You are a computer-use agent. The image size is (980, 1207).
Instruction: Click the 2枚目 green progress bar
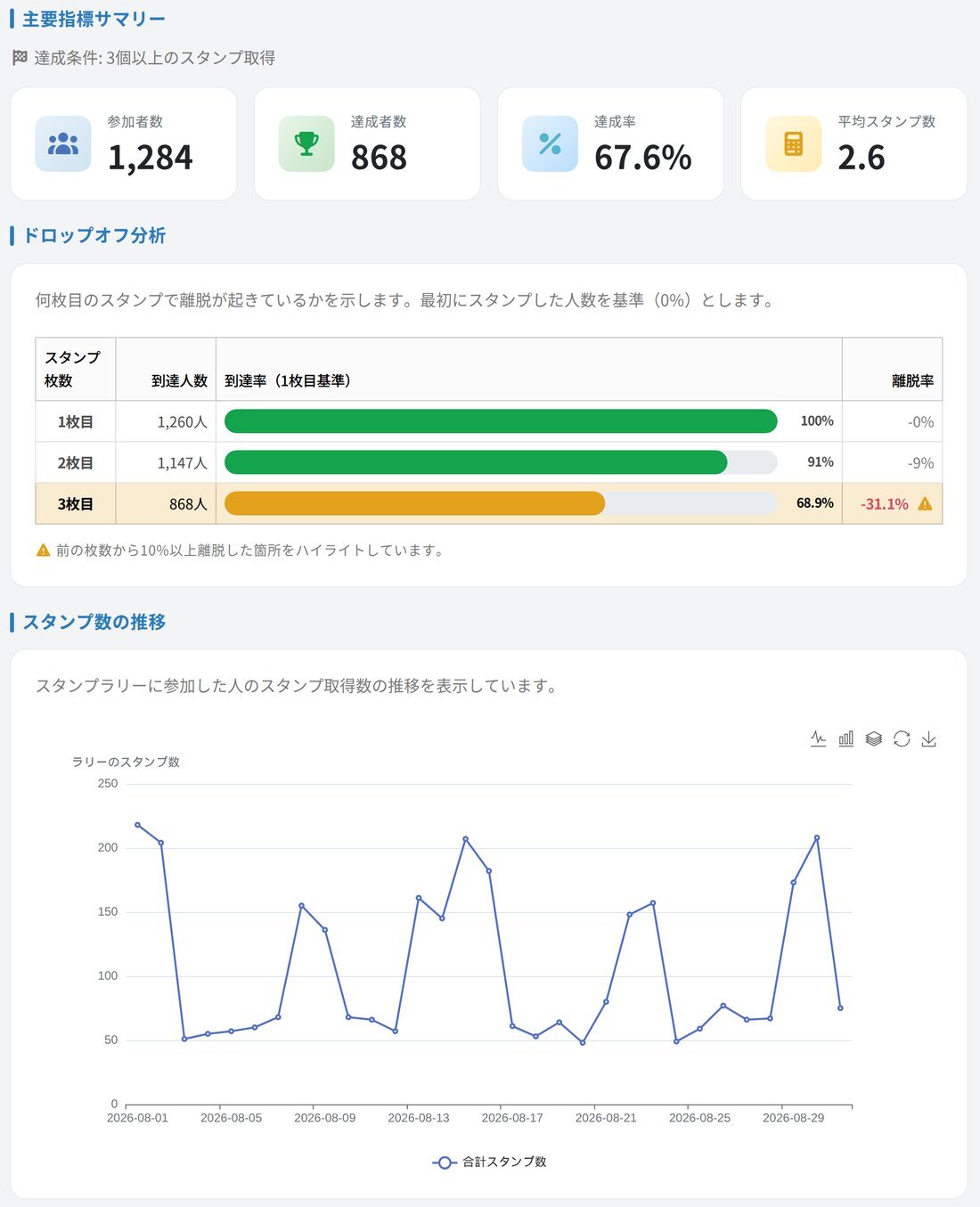click(476, 462)
